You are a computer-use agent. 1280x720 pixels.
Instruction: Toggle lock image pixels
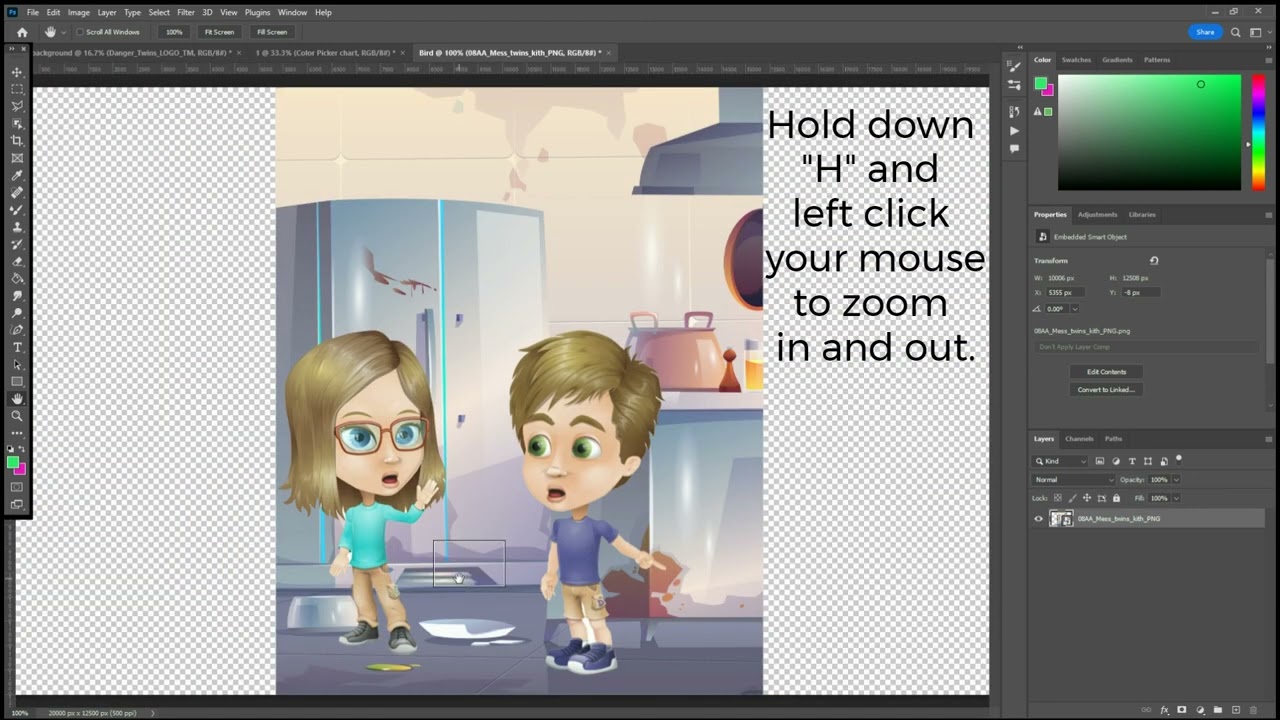click(1072, 498)
